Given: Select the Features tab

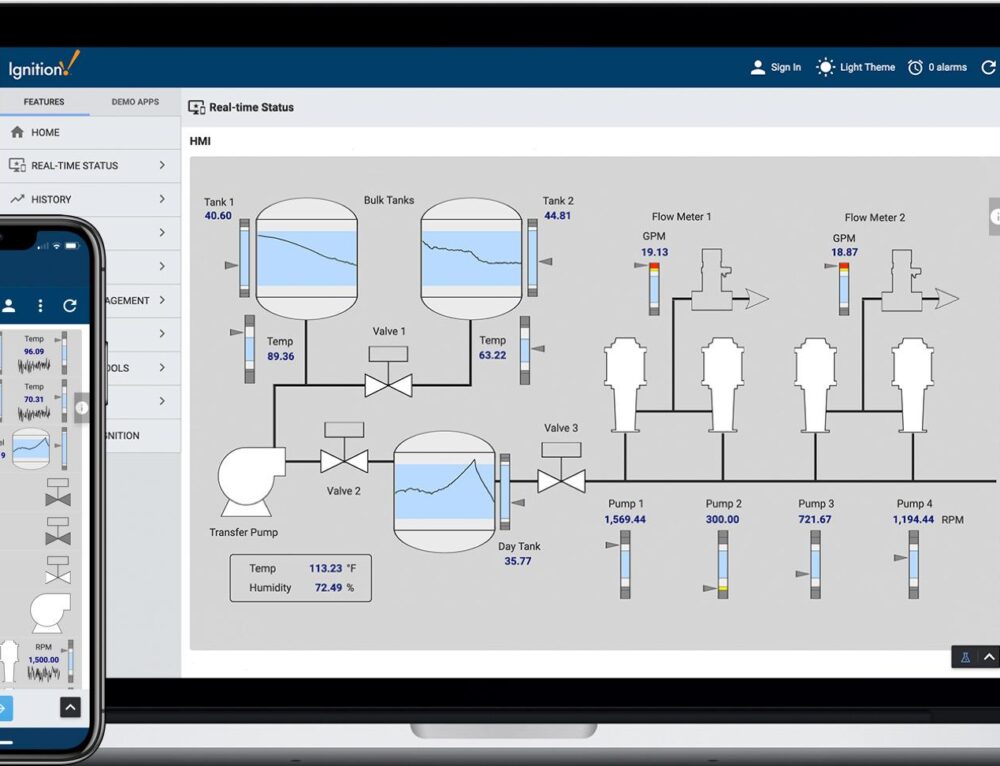Looking at the screenshot, I should click(45, 101).
